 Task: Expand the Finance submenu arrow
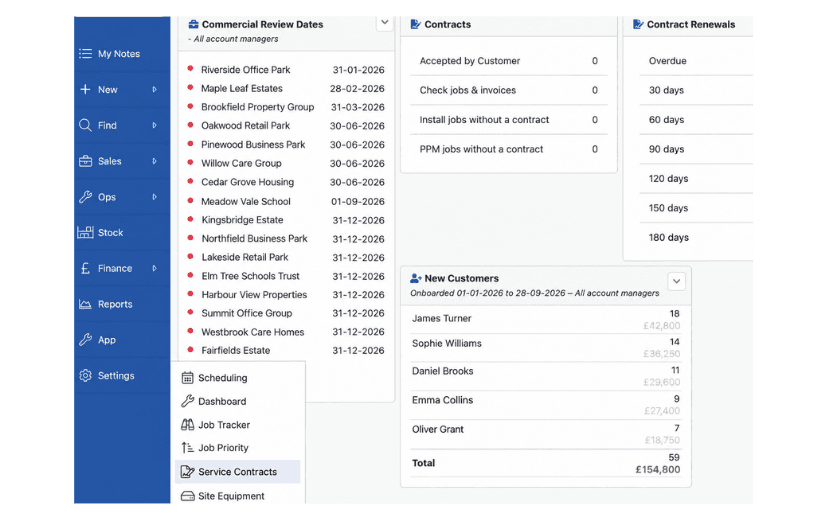click(x=154, y=268)
